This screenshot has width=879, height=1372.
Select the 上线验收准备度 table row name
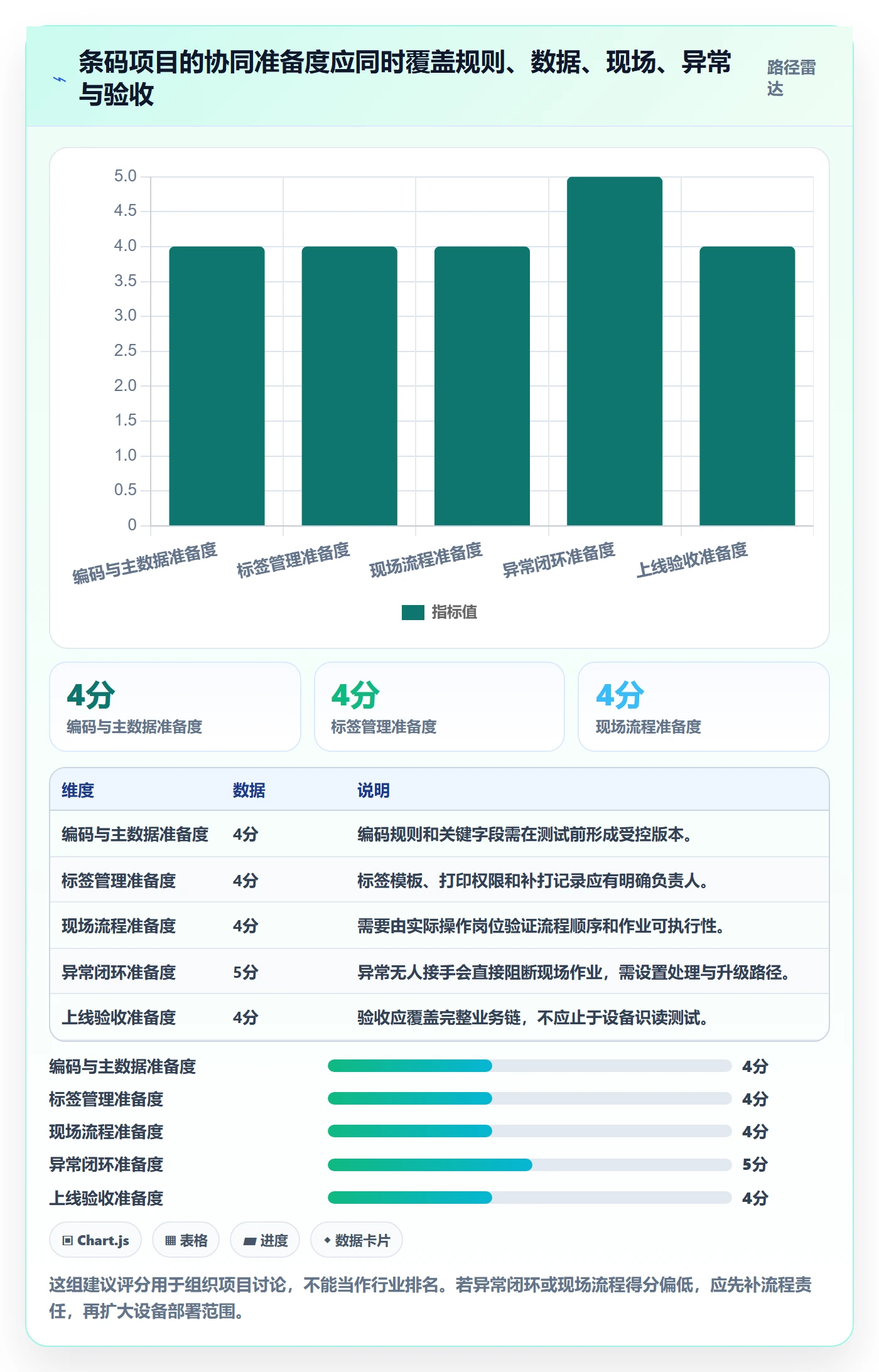[x=119, y=1017]
